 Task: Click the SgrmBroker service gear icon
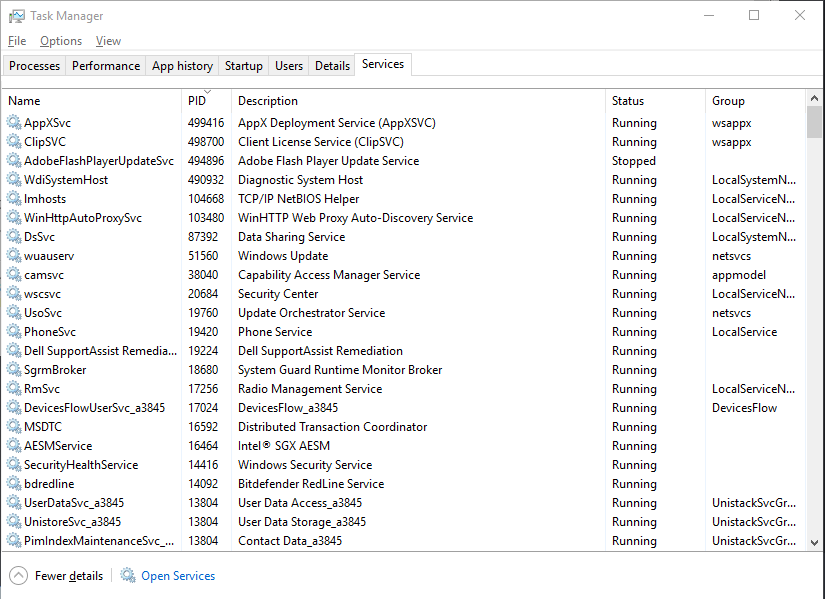tap(14, 370)
